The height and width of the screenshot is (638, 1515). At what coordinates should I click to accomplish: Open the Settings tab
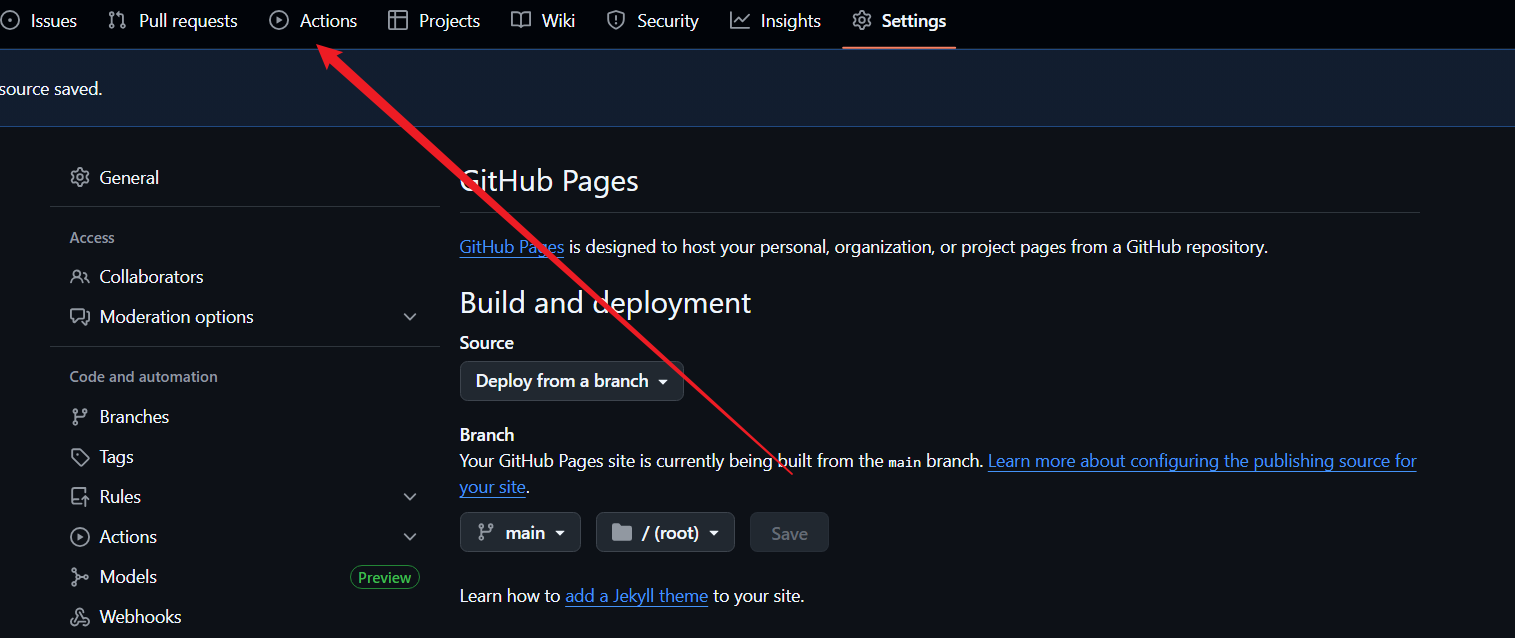(899, 21)
